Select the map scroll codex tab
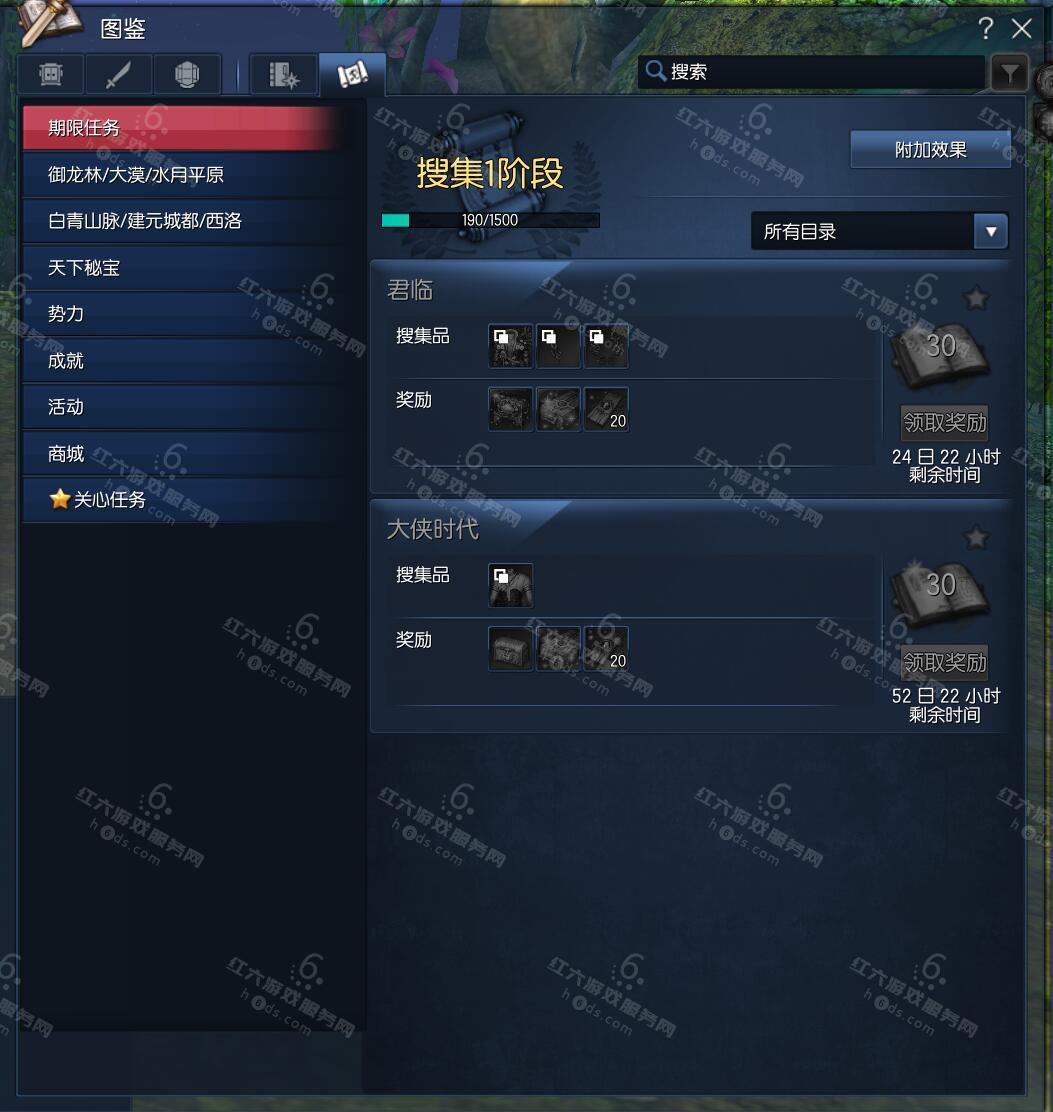 (352, 74)
